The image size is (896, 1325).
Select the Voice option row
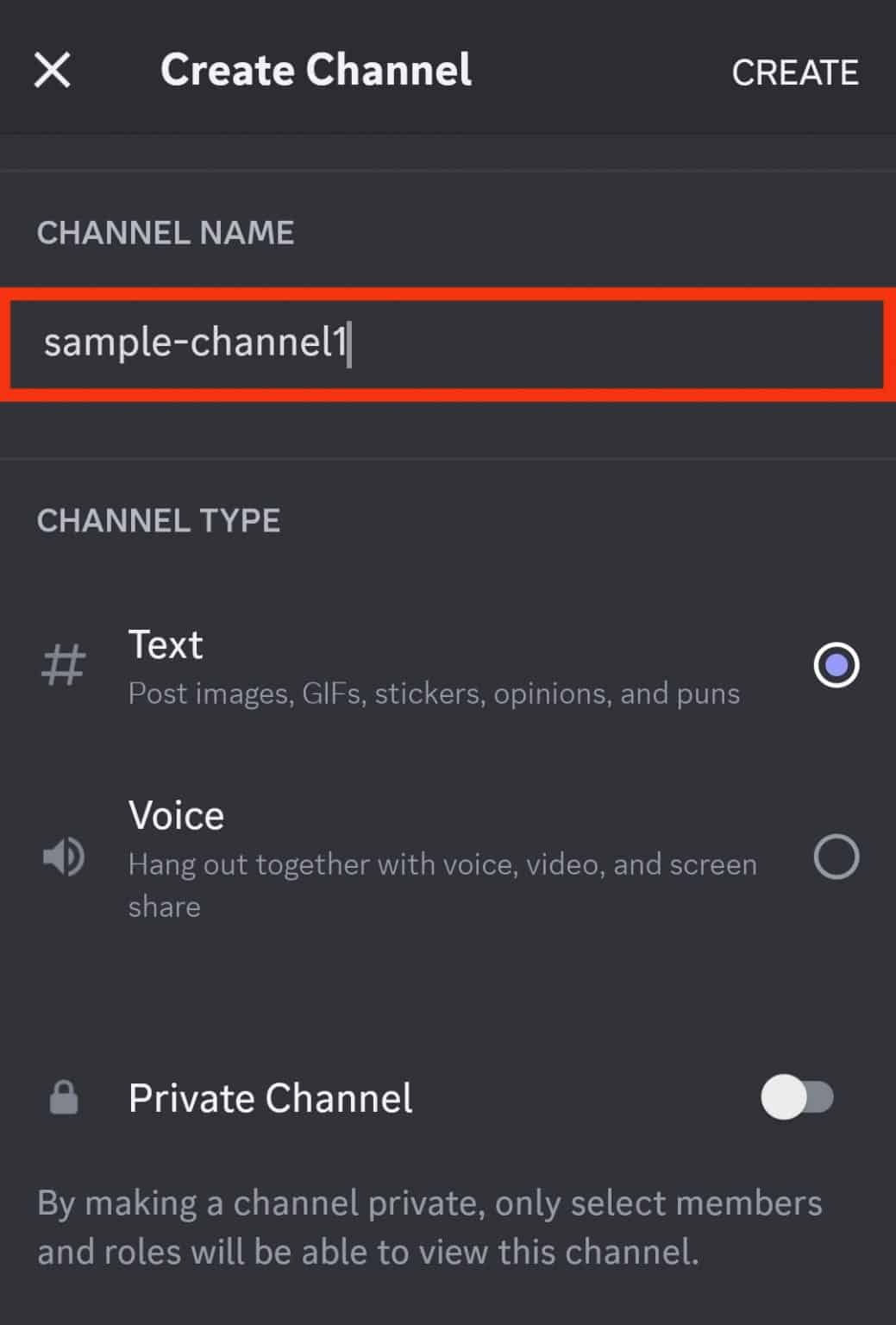(x=431, y=857)
